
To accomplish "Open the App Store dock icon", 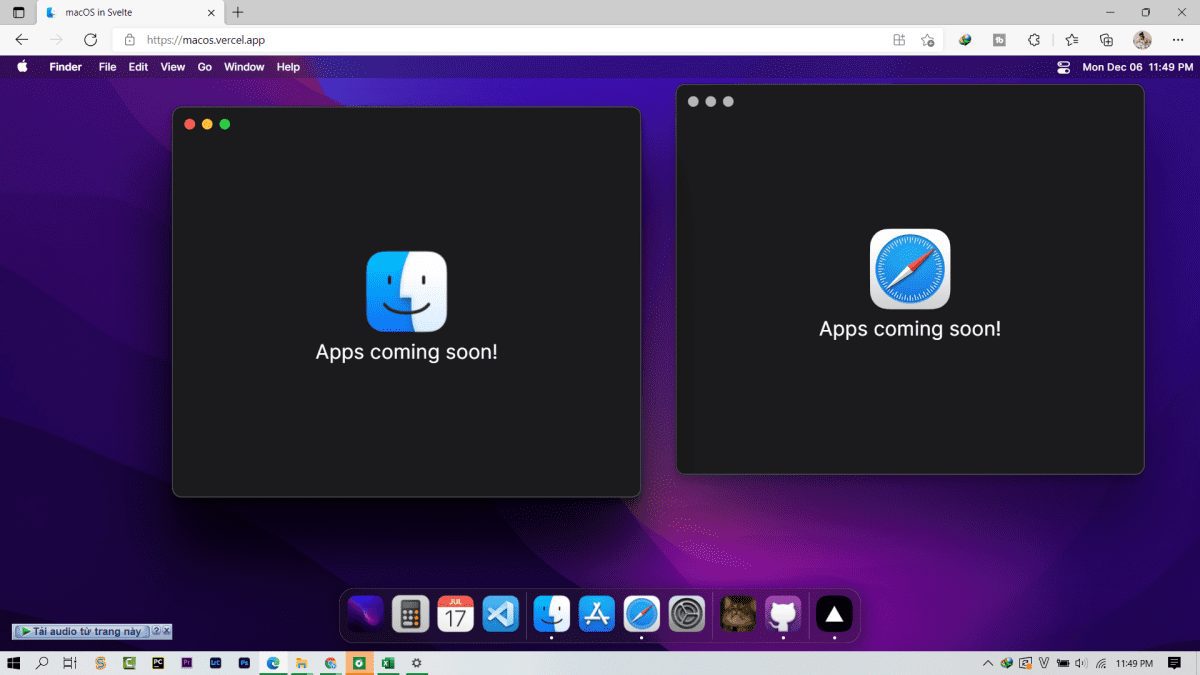I will (x=597, y=614).
